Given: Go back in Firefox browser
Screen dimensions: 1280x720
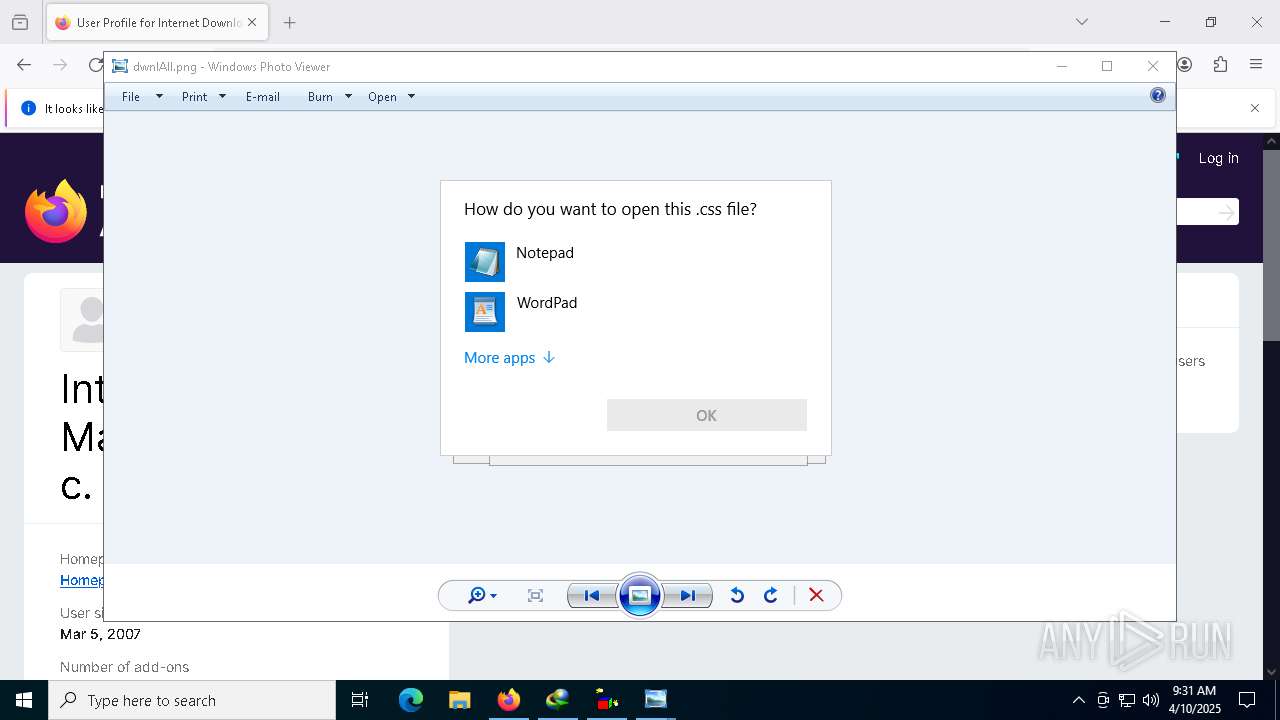Looking at the screenshot, I should pos(24,65).
